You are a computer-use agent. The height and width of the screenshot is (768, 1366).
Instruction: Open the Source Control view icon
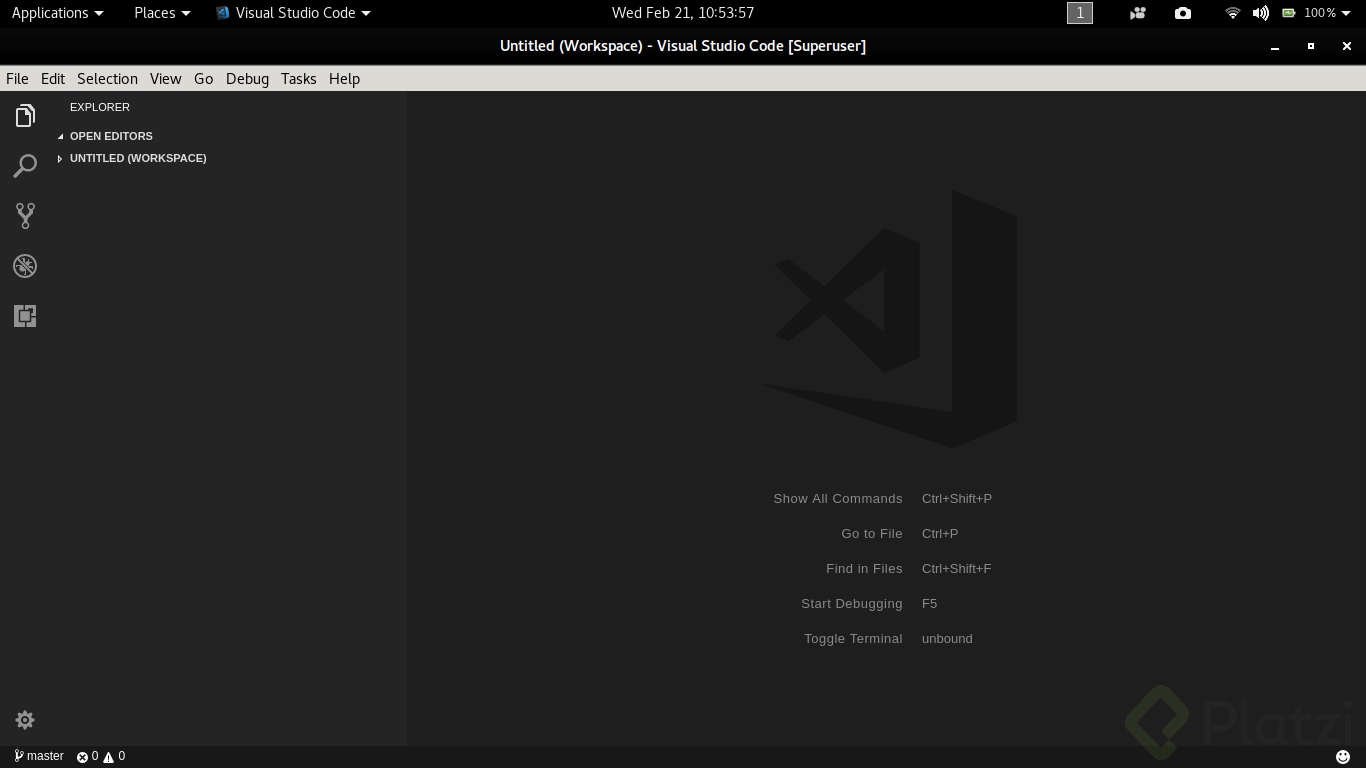point(25,216)
